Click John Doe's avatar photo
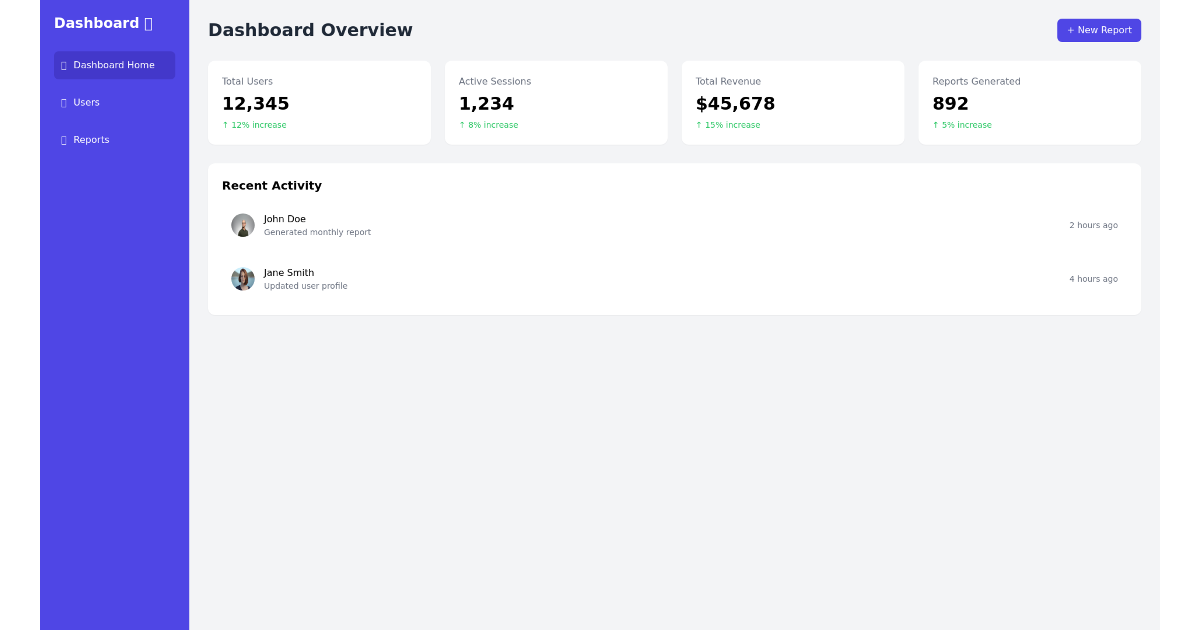Viewport: 1200px width, 630px height. pyautogui.click(x=243, y=225)
